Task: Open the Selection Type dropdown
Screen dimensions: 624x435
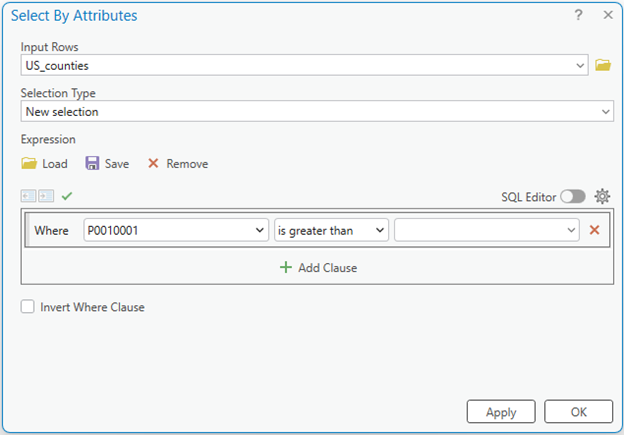Action: (x=605, y=112)
